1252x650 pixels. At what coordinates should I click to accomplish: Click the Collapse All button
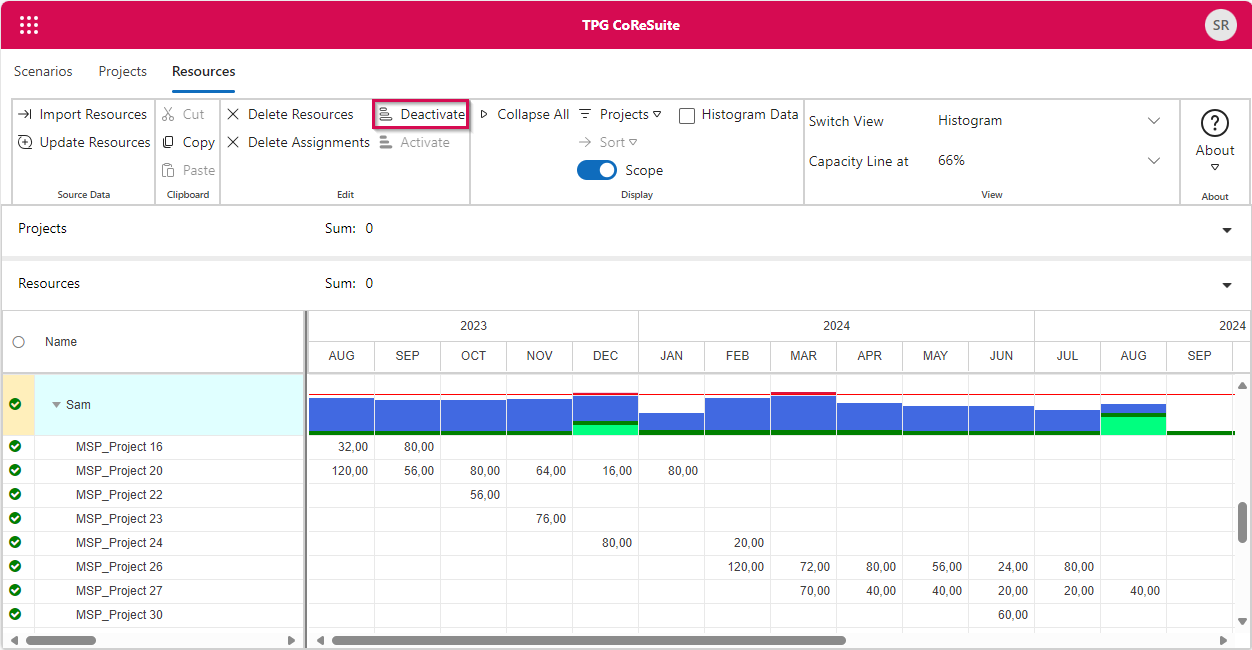525,115
